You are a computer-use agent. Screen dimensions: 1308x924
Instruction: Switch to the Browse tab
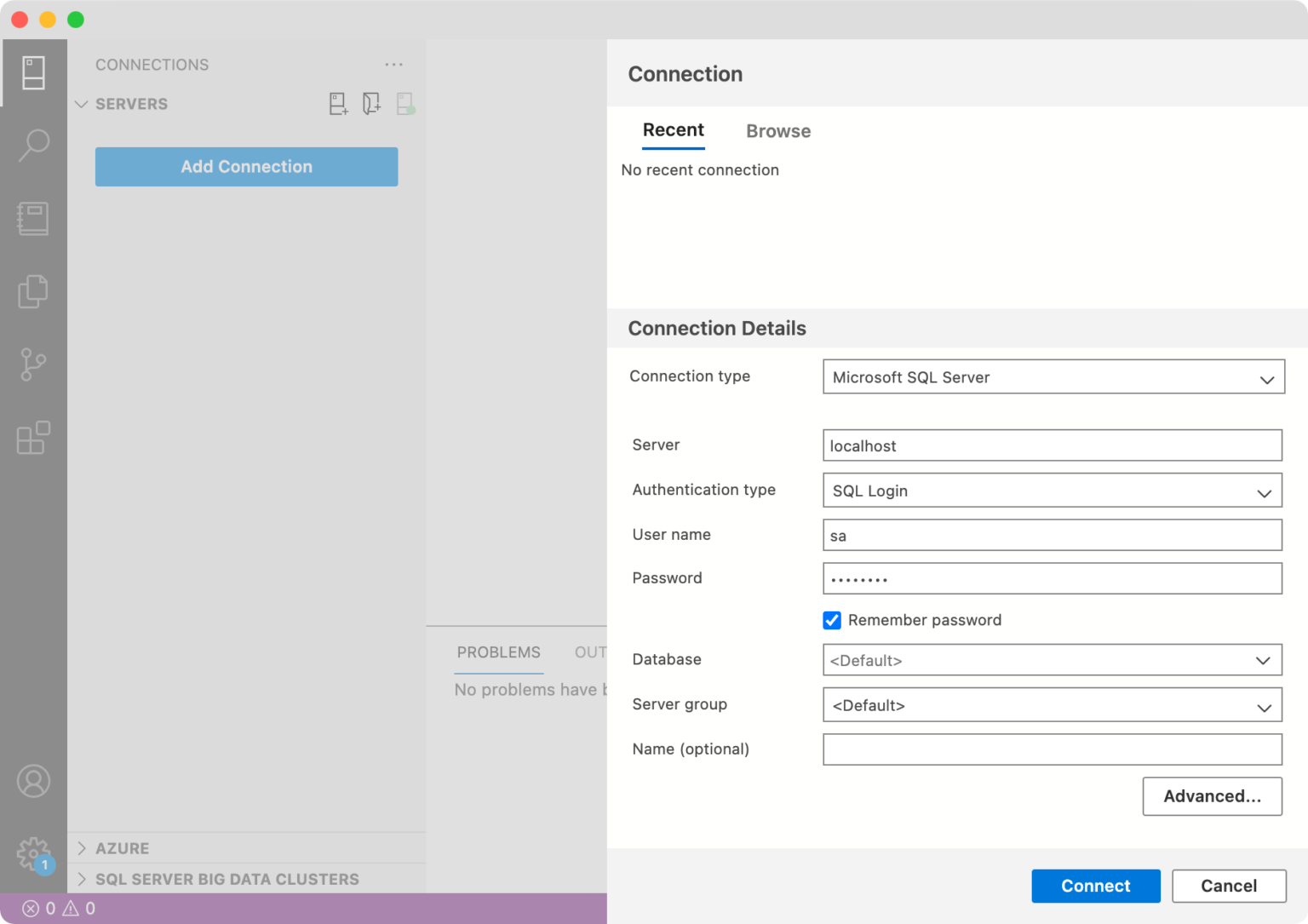tap(777, 130)
